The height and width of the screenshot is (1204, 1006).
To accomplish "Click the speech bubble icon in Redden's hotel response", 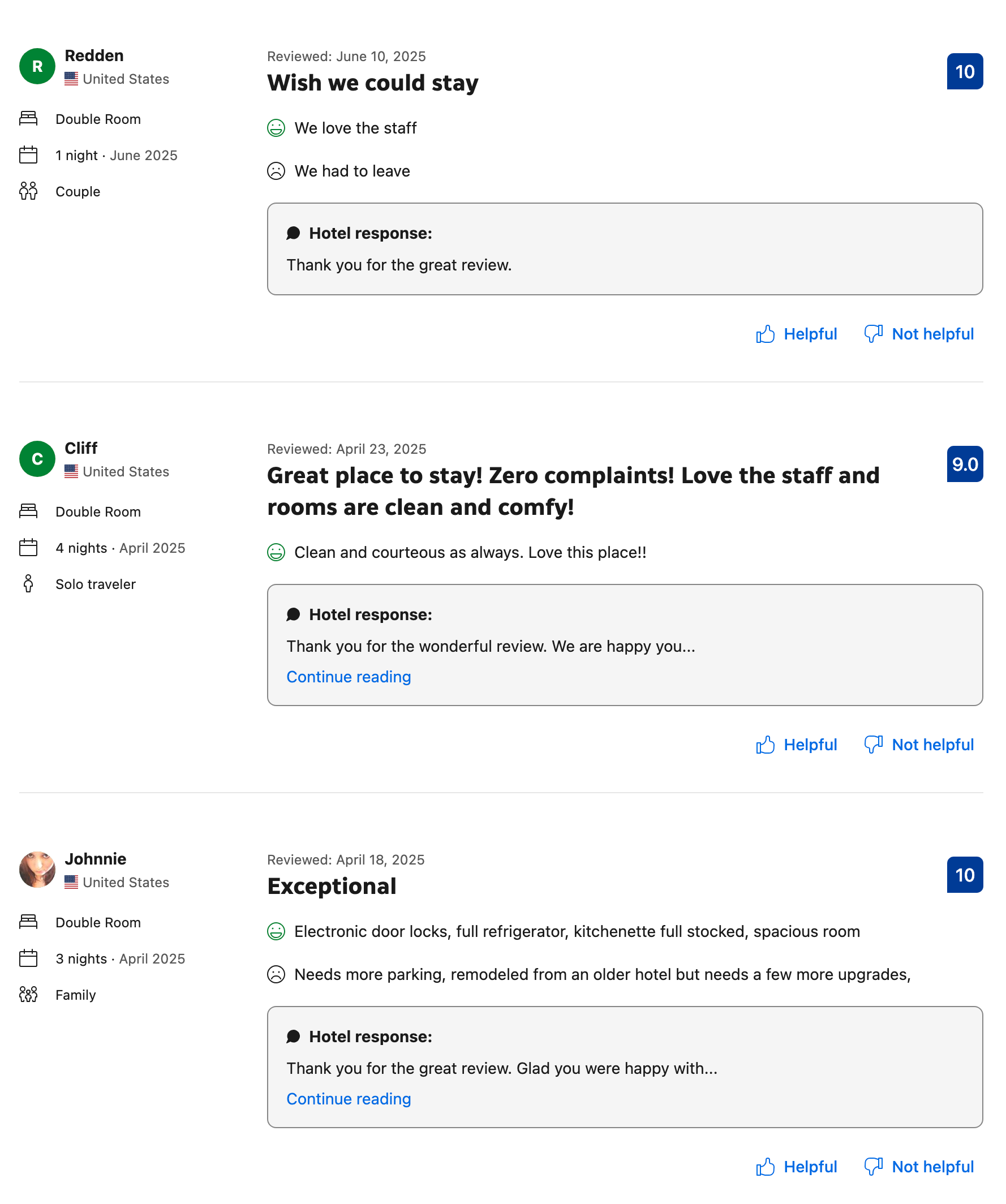I will (x=294, y=234).
